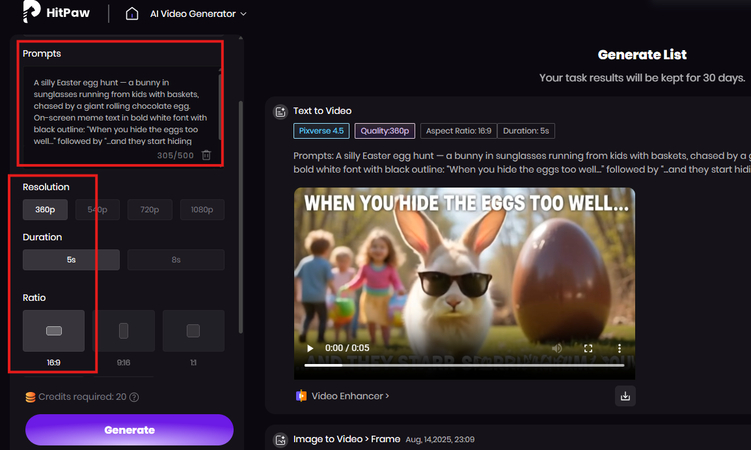Click the HitPaw logo
The height and width of the screenshot is (450, 751).
56,12
